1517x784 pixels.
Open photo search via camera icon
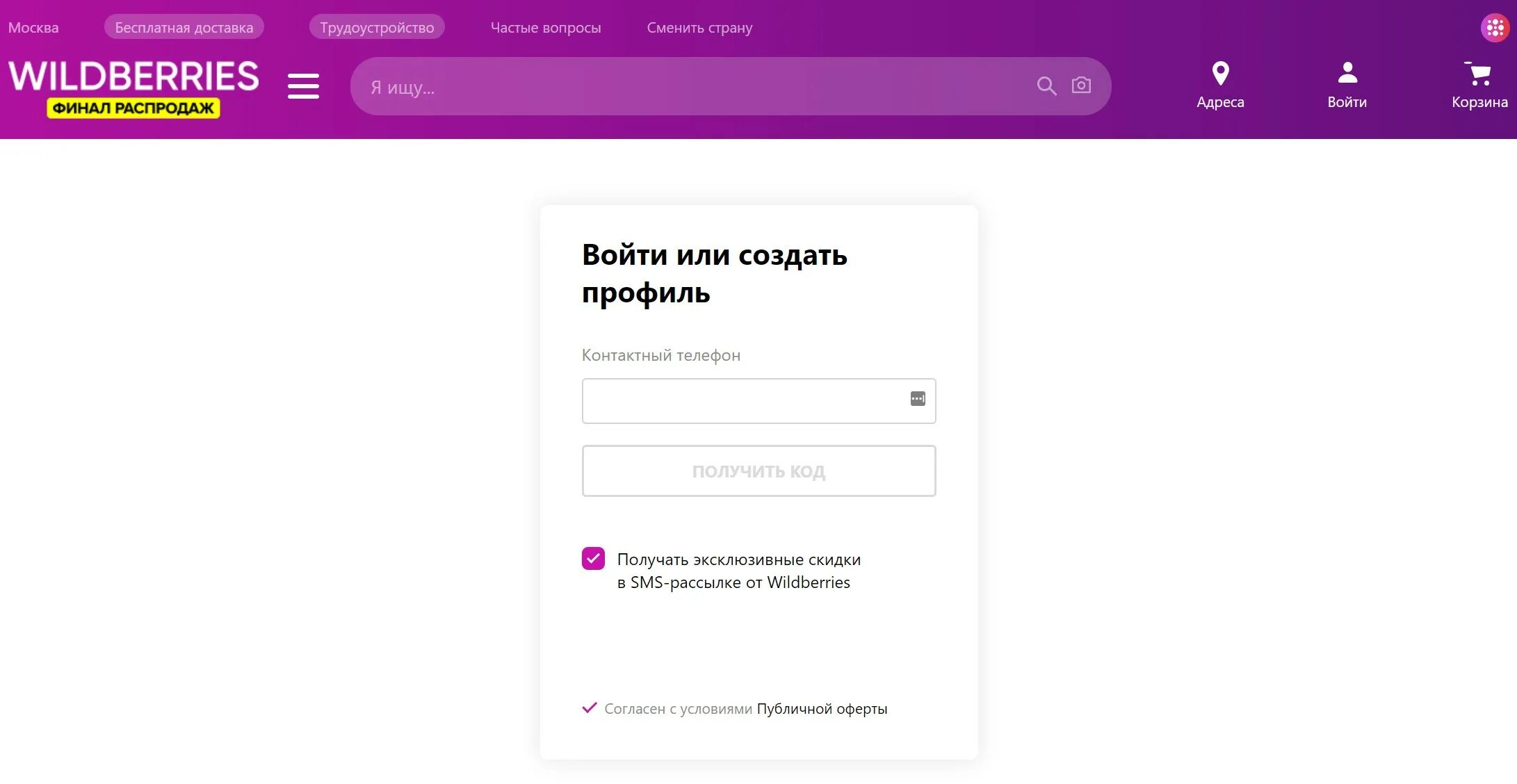pyautogui.click(x=1081, y=85)
